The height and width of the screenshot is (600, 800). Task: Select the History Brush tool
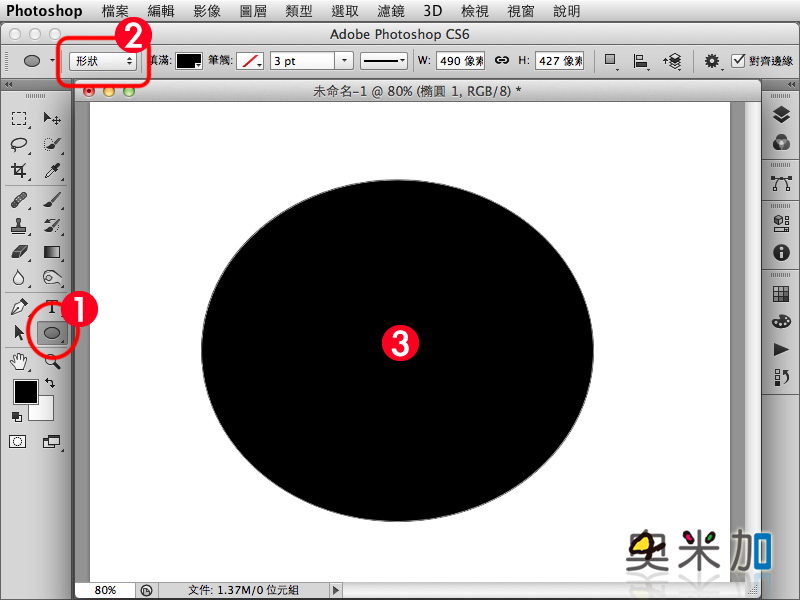52,226
